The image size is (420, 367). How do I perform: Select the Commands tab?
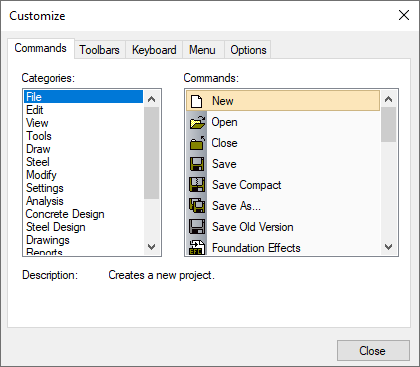(x=40, y=48)
